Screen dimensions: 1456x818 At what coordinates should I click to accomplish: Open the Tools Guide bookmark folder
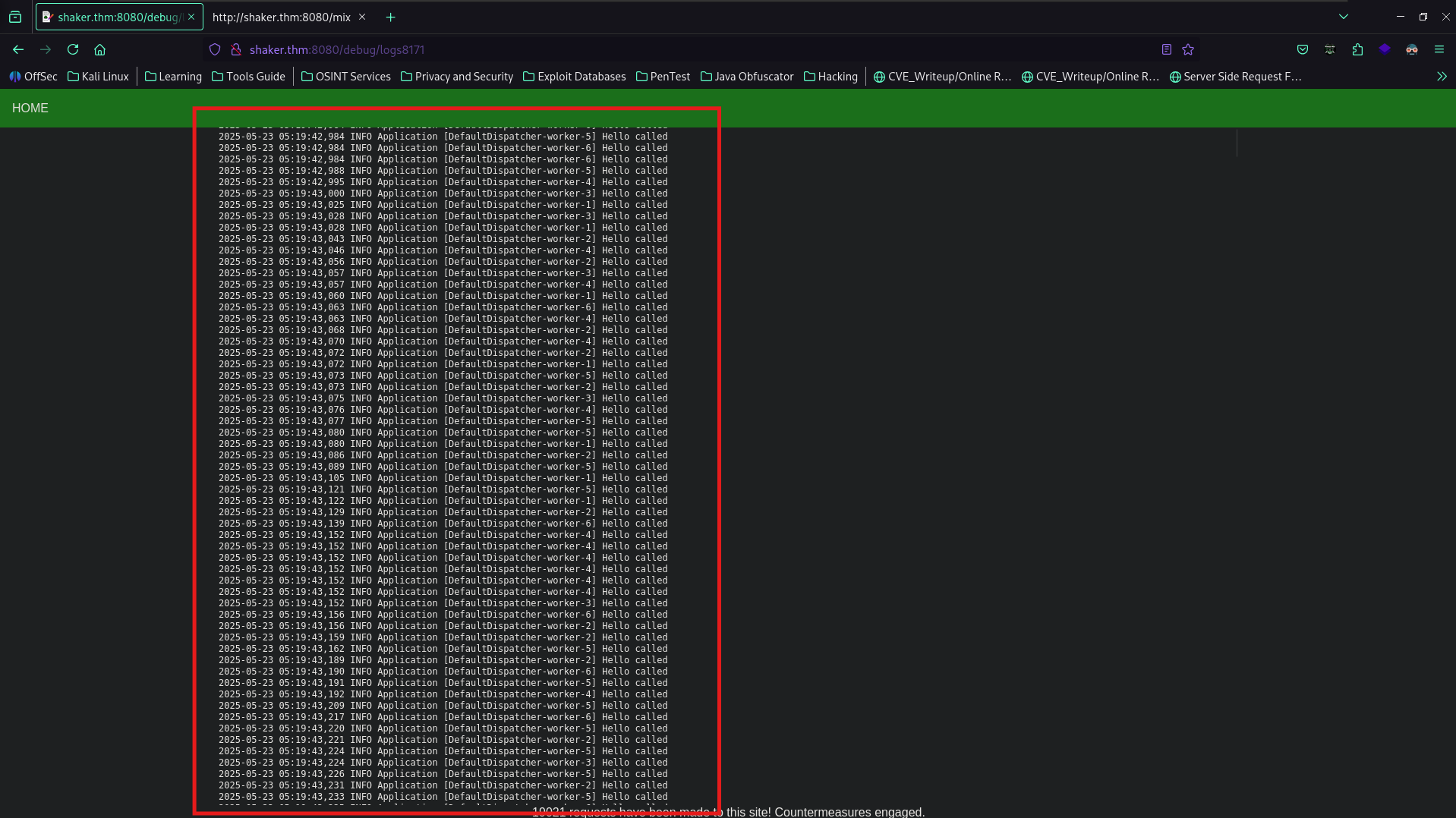coord(248,77)
